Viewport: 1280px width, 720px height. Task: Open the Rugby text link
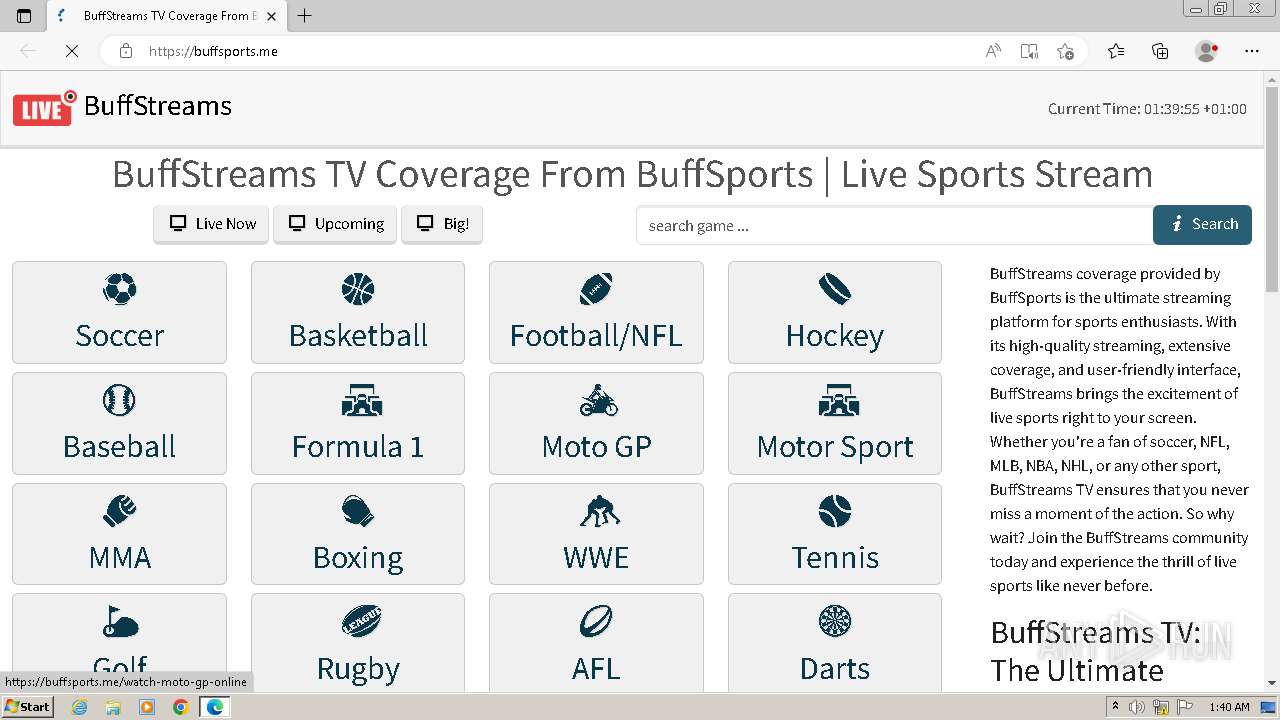tap(358, 669)
